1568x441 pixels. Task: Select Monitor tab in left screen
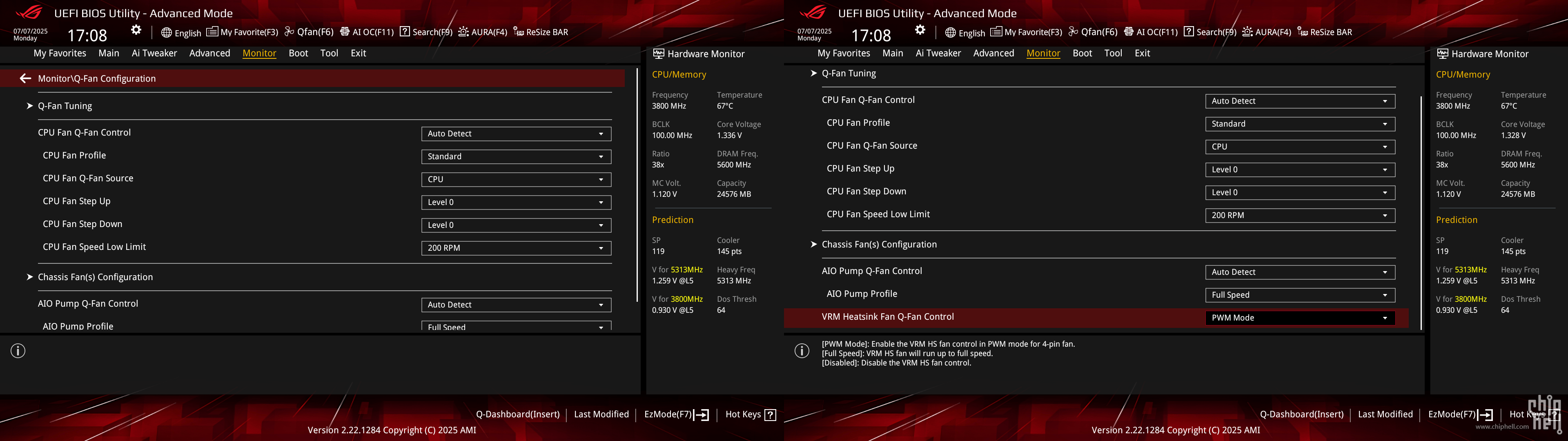[259, 53]
